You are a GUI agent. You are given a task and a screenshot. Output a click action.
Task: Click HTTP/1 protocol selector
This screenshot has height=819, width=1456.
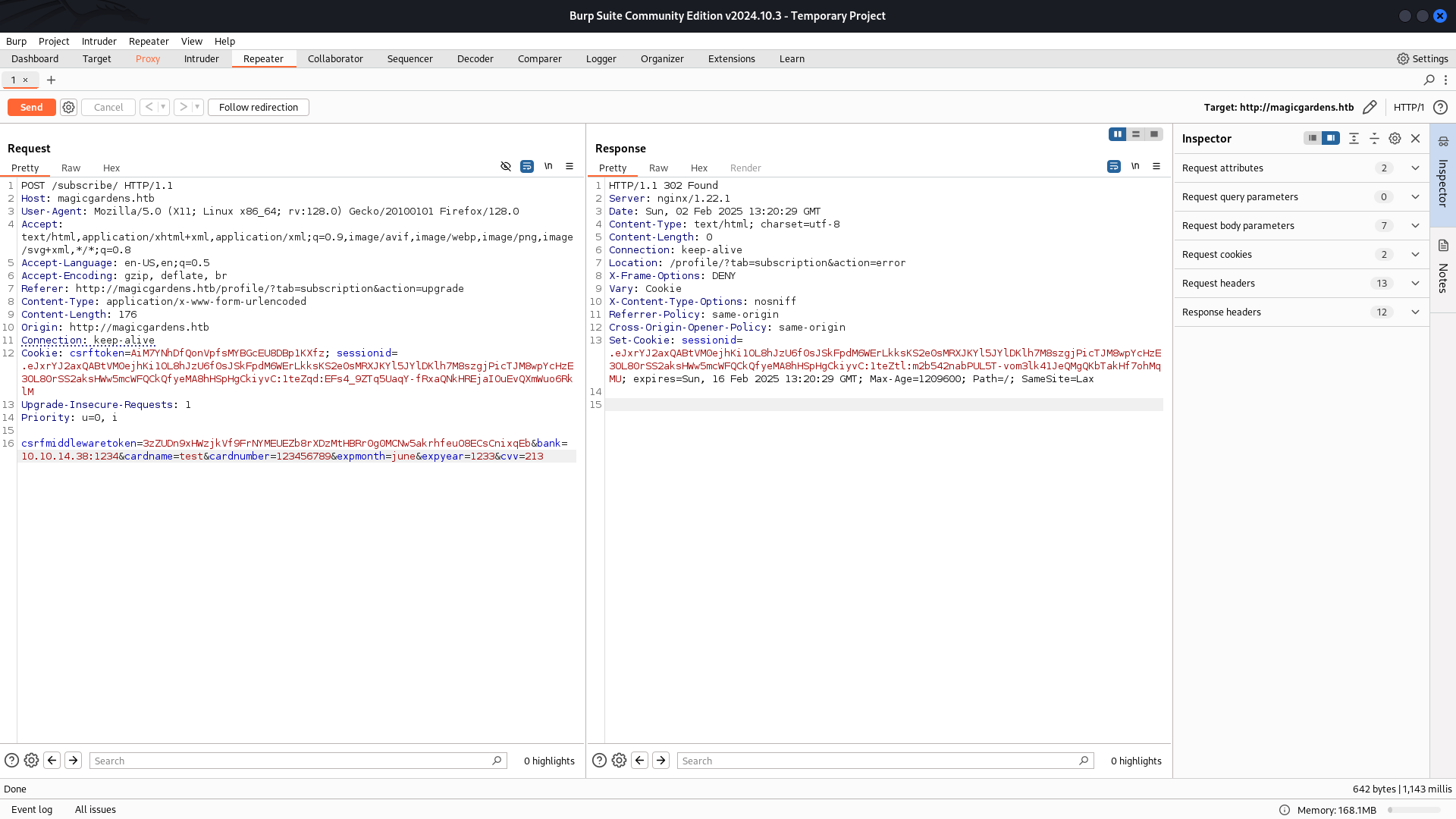point(1408,108)
